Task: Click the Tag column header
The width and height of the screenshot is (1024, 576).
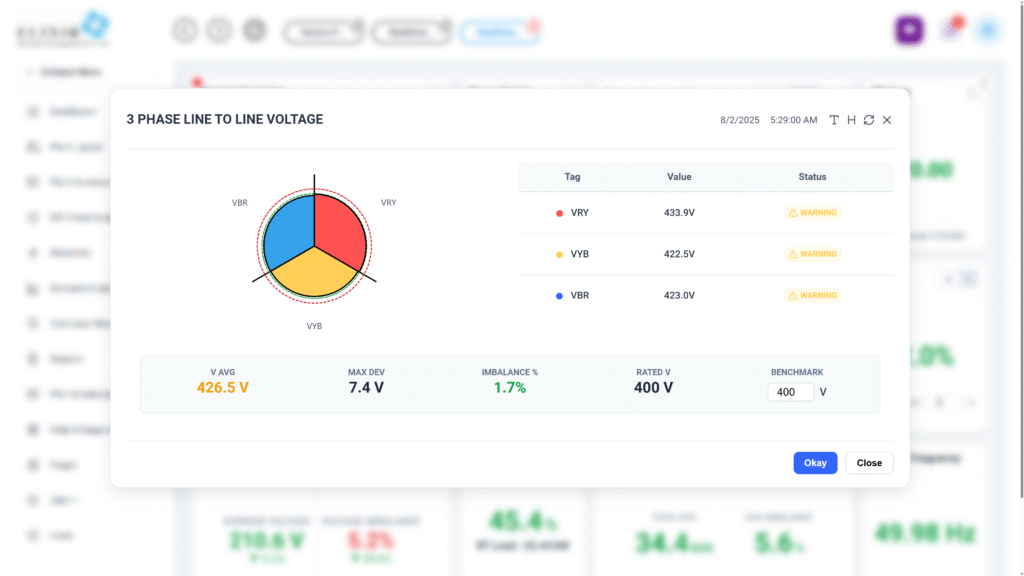Action: (x=572, y=177)
